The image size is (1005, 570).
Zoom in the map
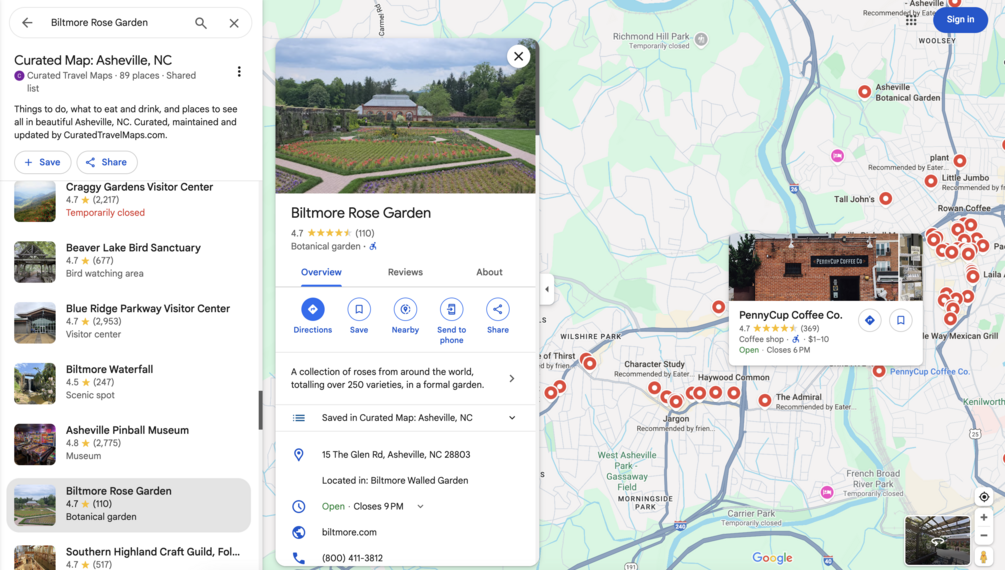point(984,517)
